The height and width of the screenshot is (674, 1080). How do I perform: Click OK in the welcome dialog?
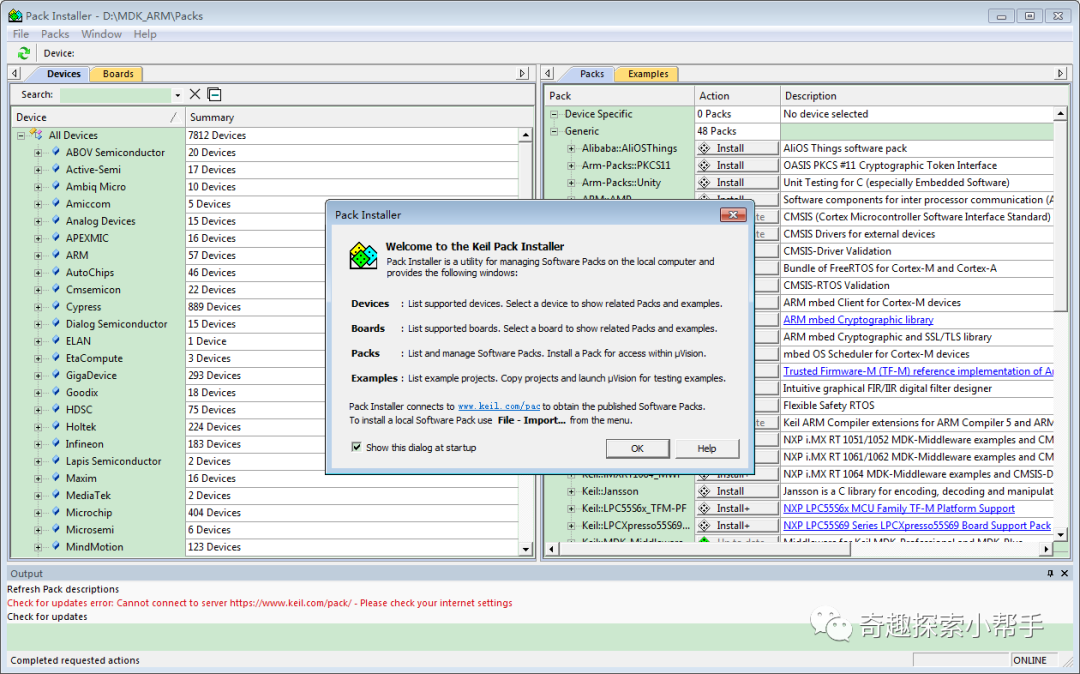pyautogui.click(x=637, y=448)
